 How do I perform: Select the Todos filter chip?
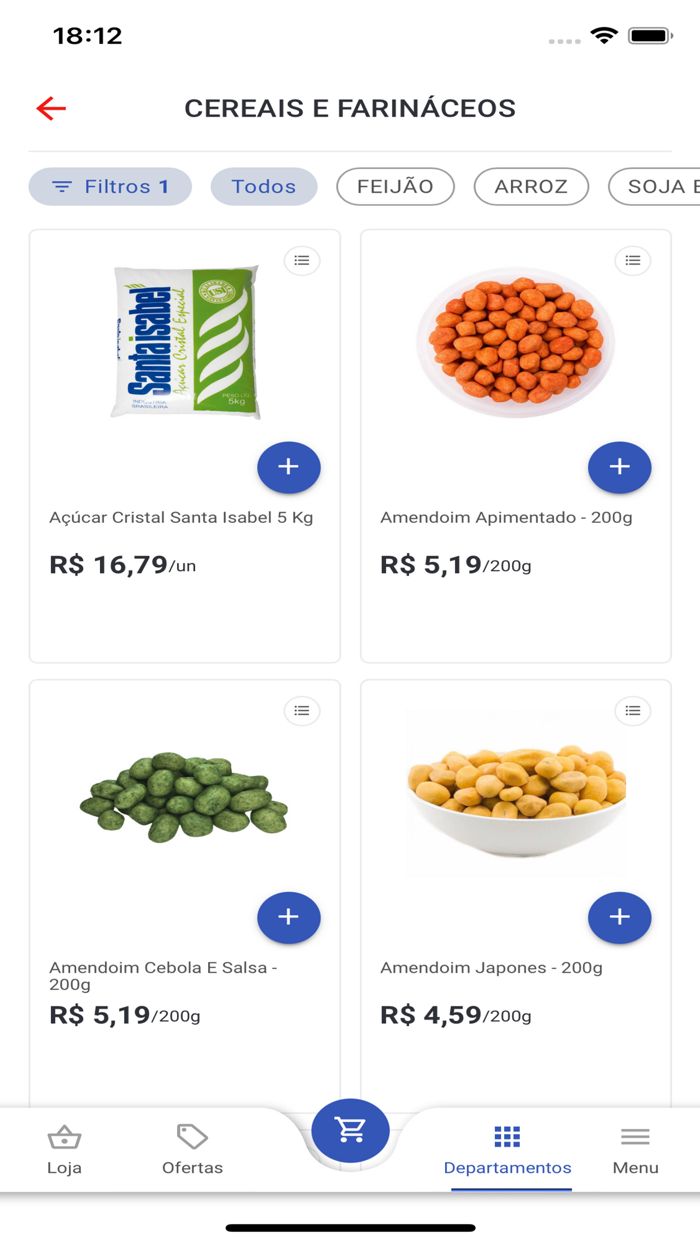pos(263,186)
